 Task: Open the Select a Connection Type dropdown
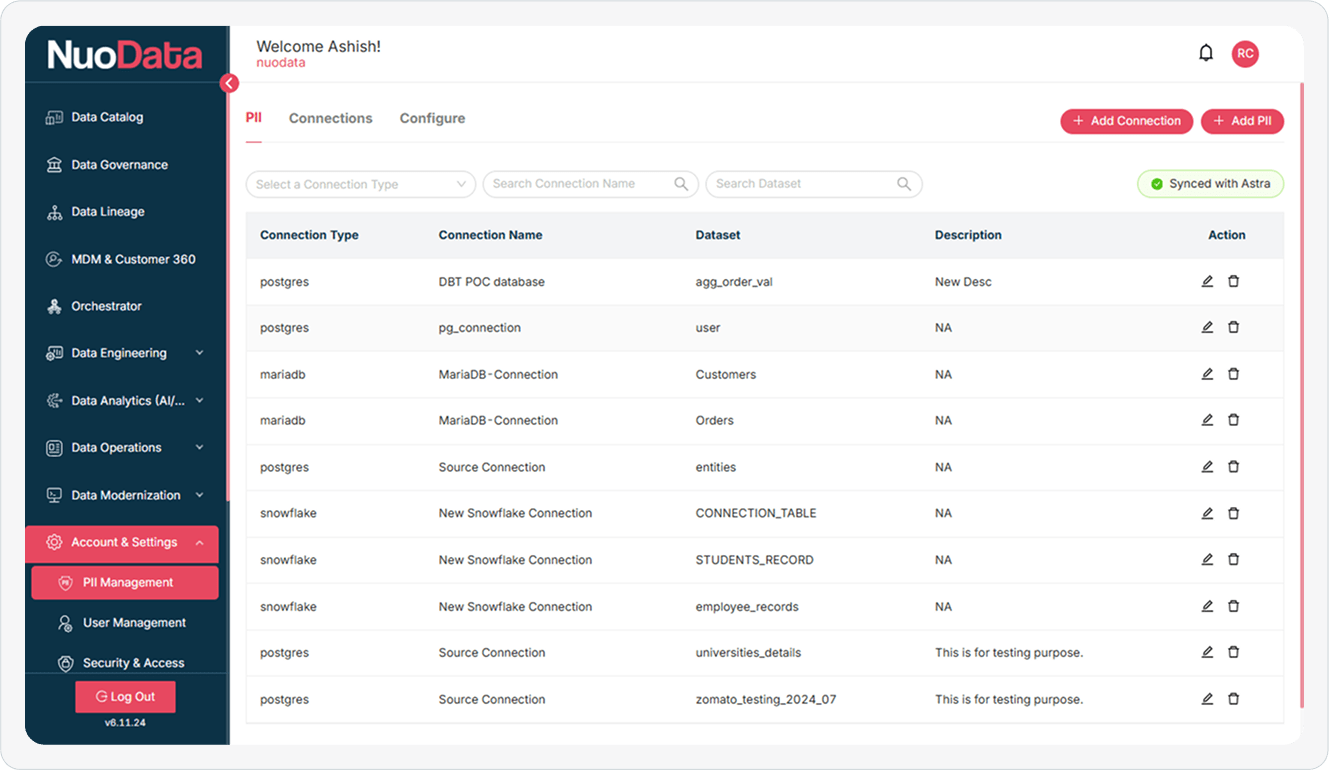click(361, 184)
